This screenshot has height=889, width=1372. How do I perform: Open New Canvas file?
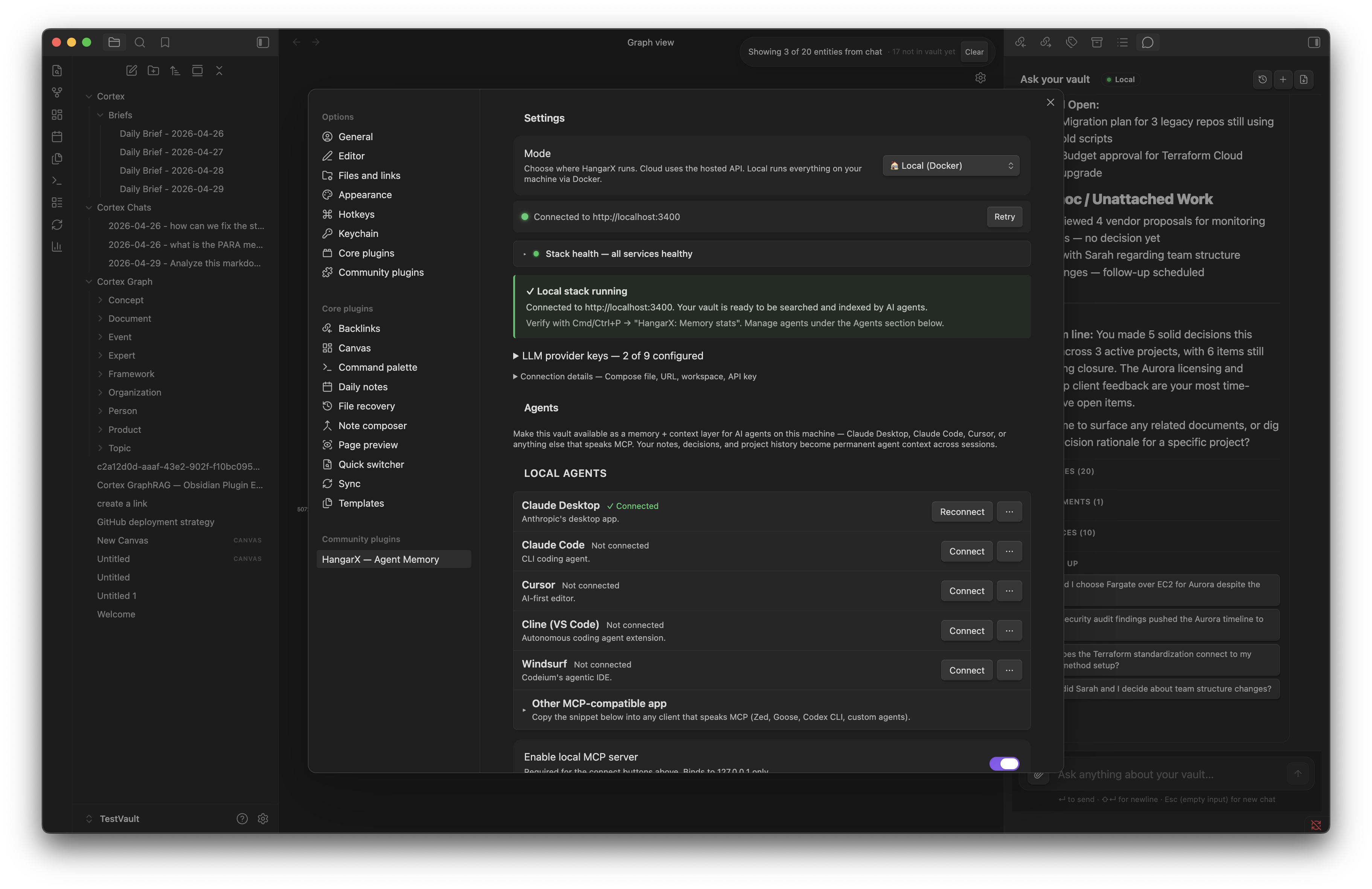(122, 541)
